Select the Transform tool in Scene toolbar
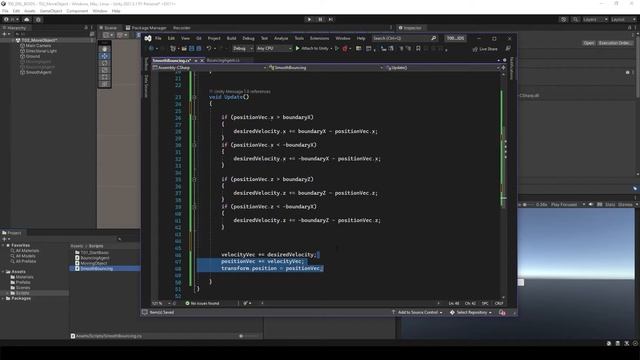 105,84
